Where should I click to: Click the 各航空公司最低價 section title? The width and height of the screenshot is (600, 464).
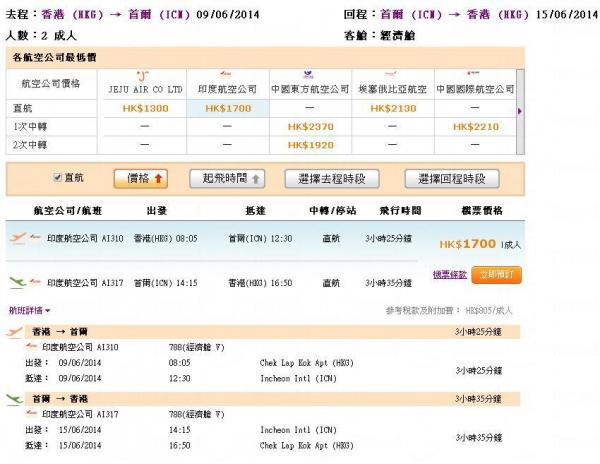click(x=54, y=58)
